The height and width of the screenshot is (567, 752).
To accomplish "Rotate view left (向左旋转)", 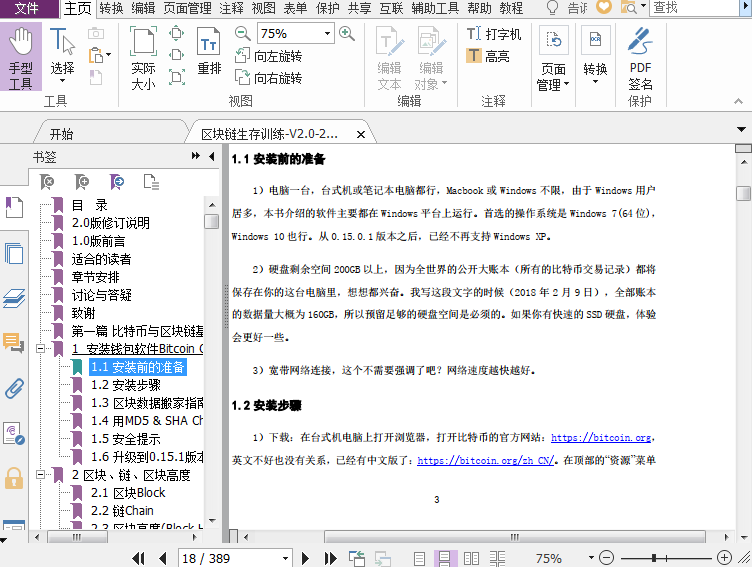I will (269, 56).
